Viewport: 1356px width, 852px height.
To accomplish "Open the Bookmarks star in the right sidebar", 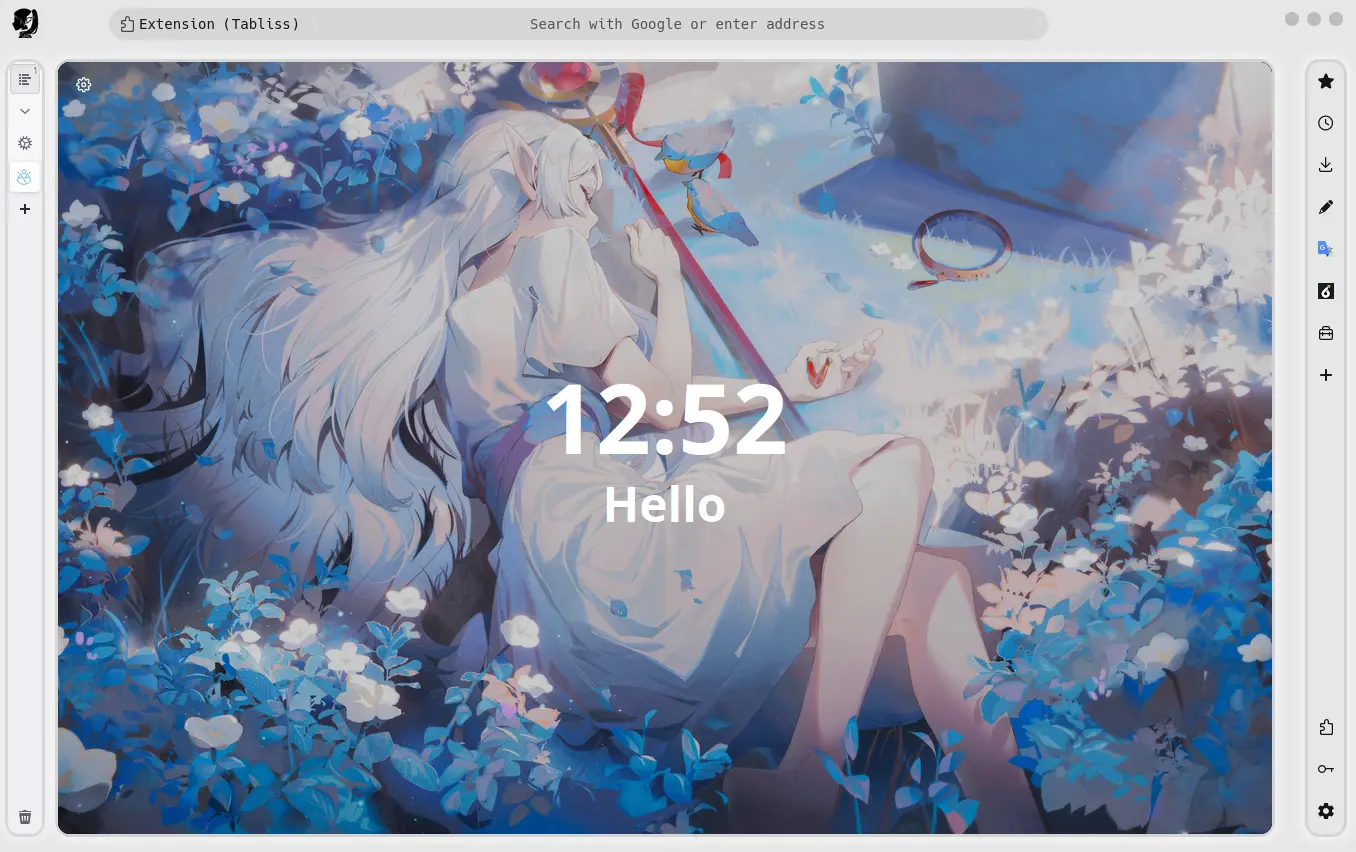I will (x=1325, y=81).
